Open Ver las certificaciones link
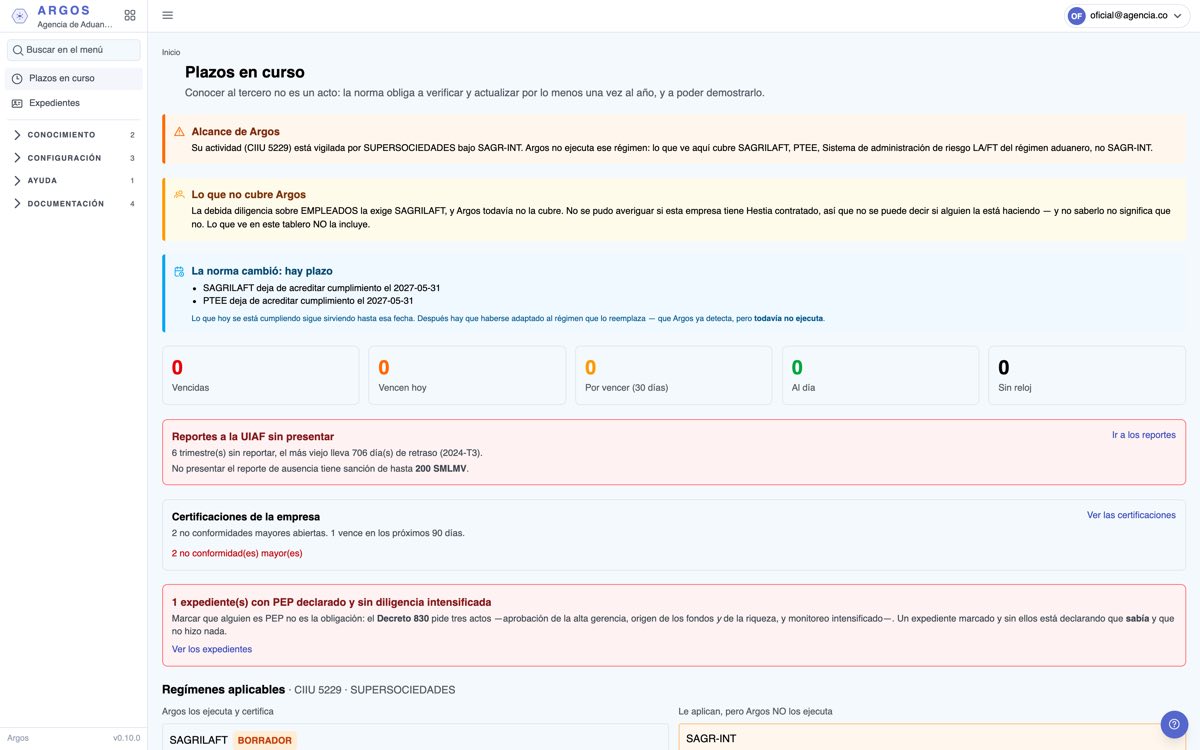The height and width of the screenshot is (750, 1200). click(1131, 515)
